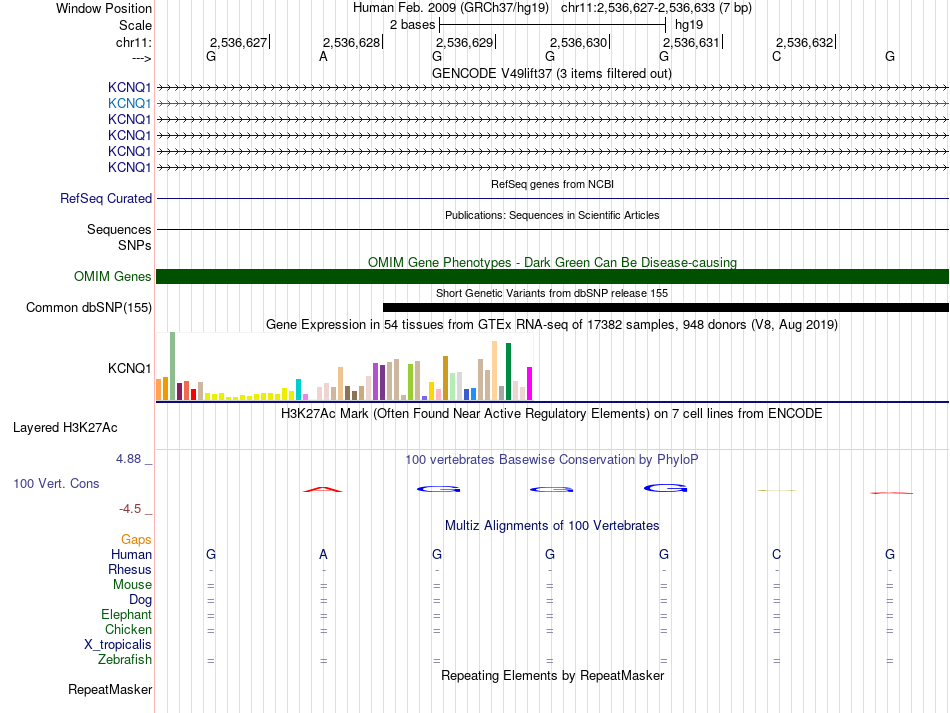Click the gold bar in GTEx expression chart
The width and height of the screenshot is (950, 713).
click(431, 391)
